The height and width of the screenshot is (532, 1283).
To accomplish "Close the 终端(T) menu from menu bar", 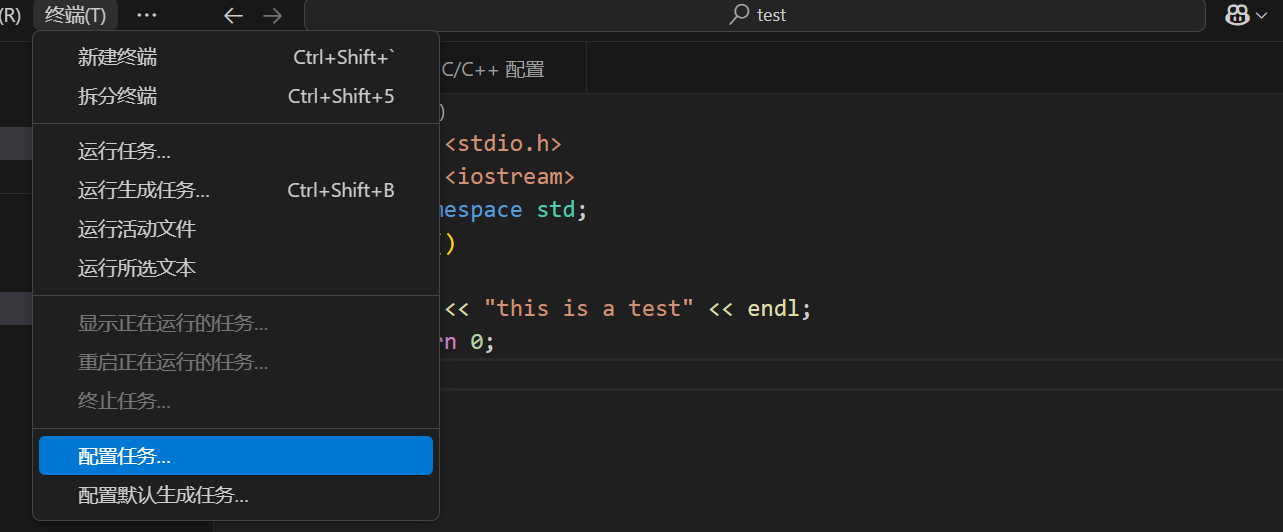I will tap(76, 16).
